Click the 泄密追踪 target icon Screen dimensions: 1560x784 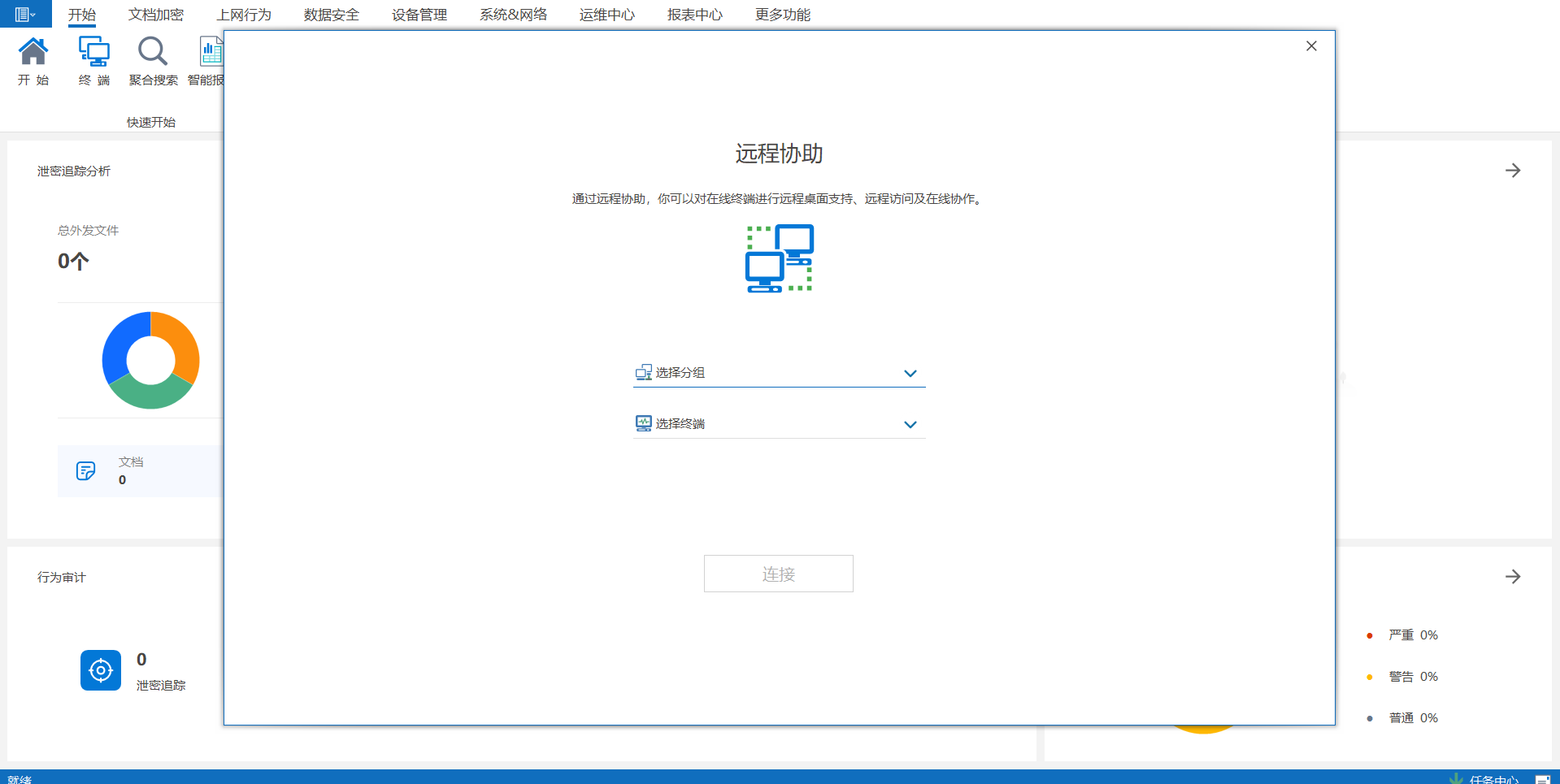click(x=101, y=670)
